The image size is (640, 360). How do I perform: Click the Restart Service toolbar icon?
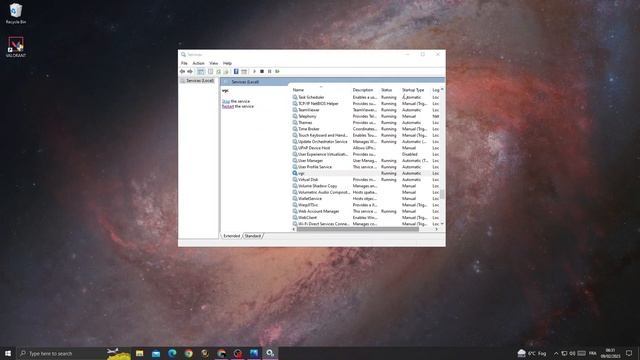pos(277,71)
